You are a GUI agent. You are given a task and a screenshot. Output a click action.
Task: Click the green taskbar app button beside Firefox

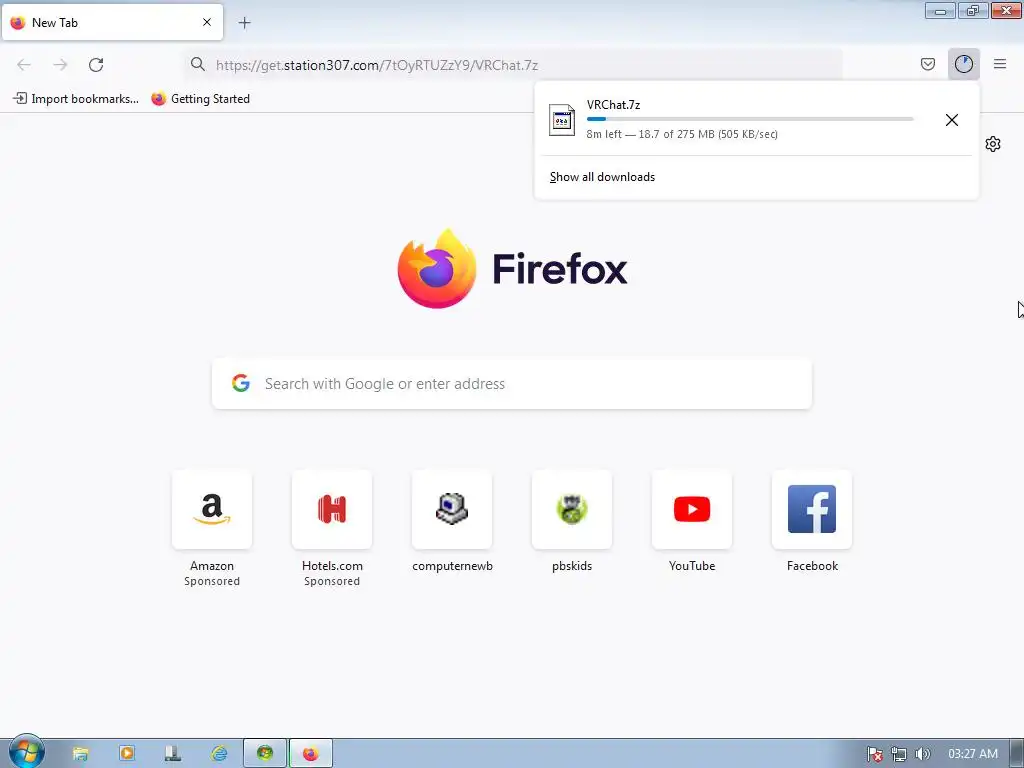click(x=265, y=754)
